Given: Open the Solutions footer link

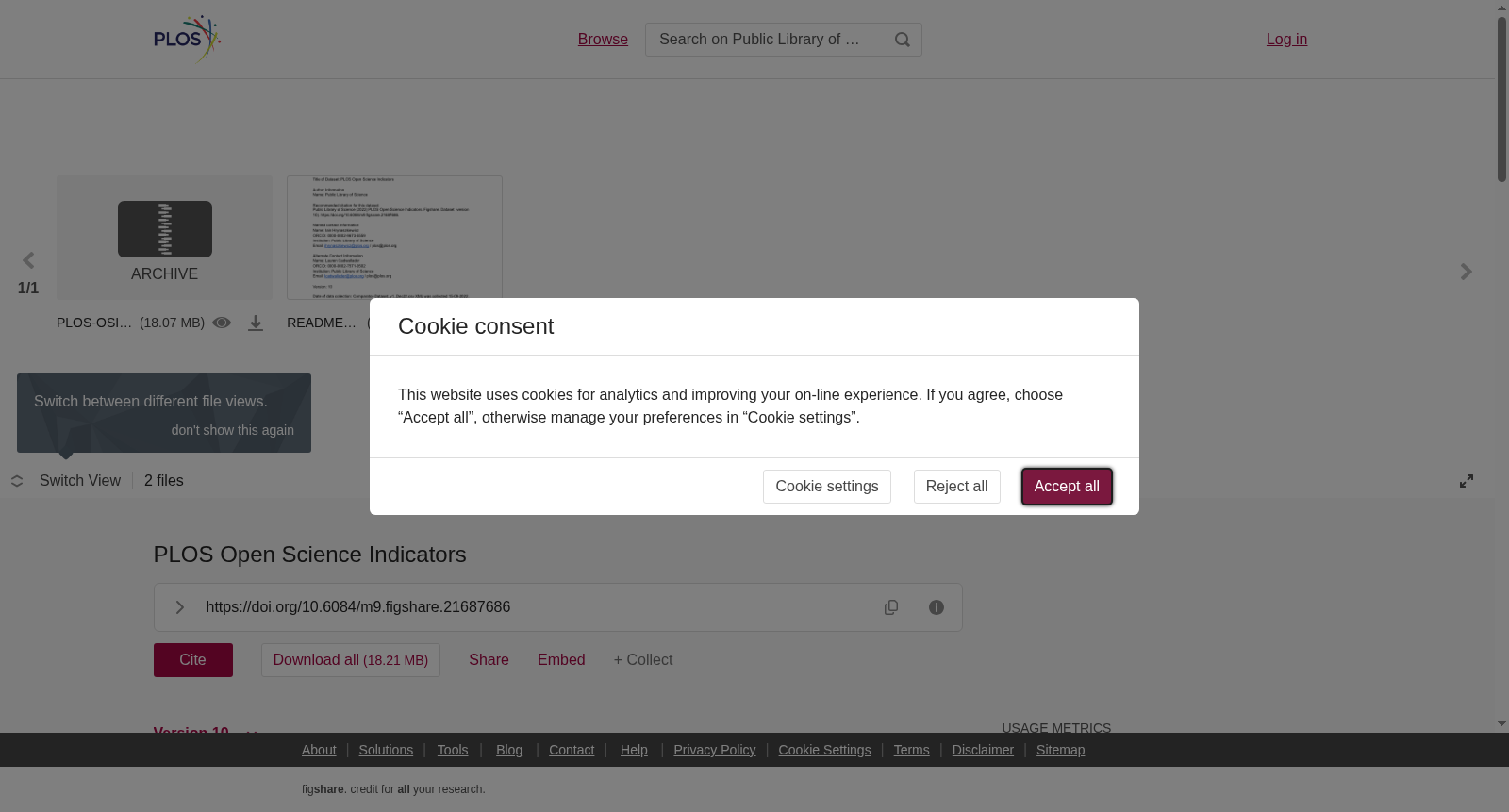Looking at the screenshot, I should tap(386, 750).
